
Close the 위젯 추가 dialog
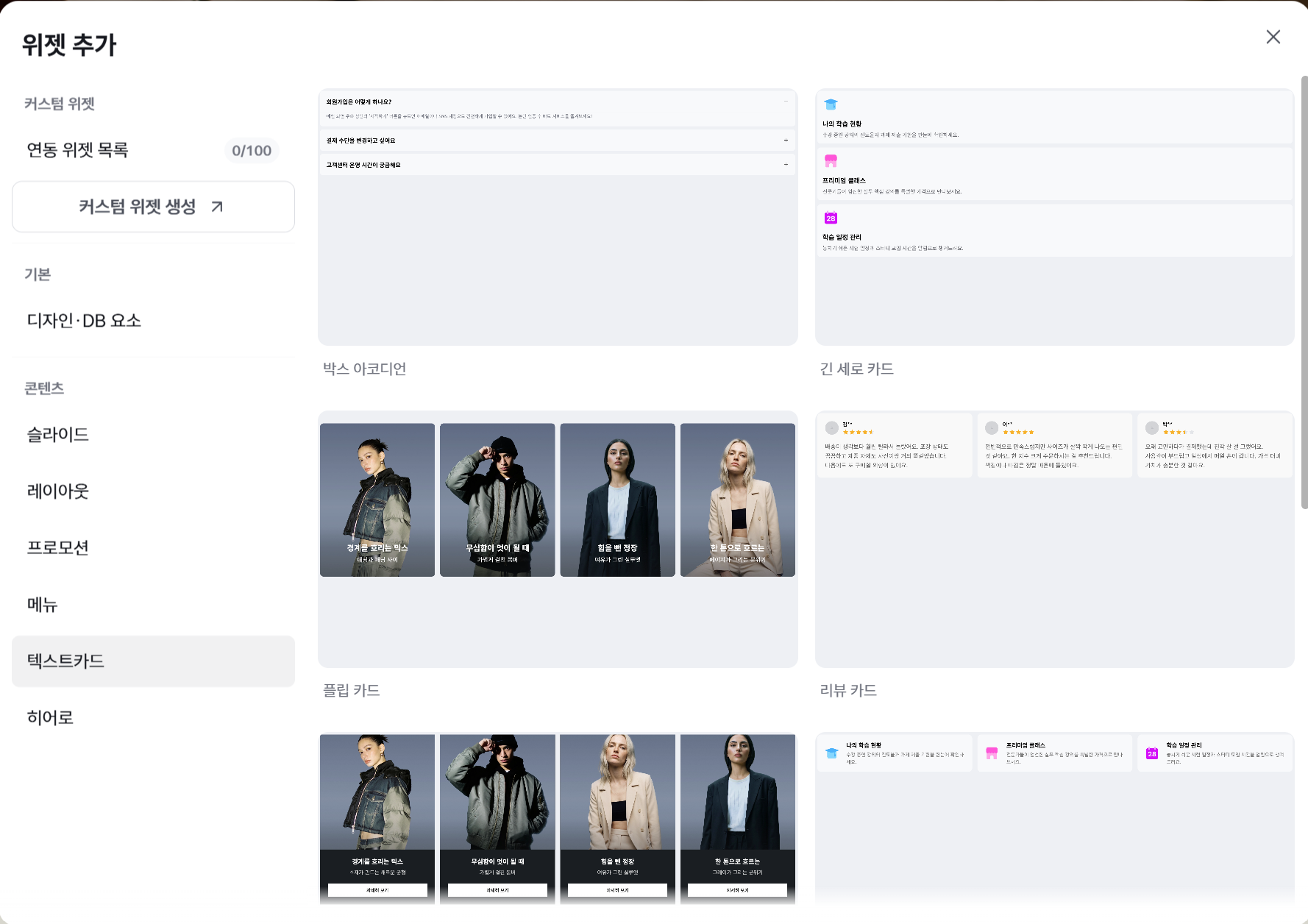1273,37
